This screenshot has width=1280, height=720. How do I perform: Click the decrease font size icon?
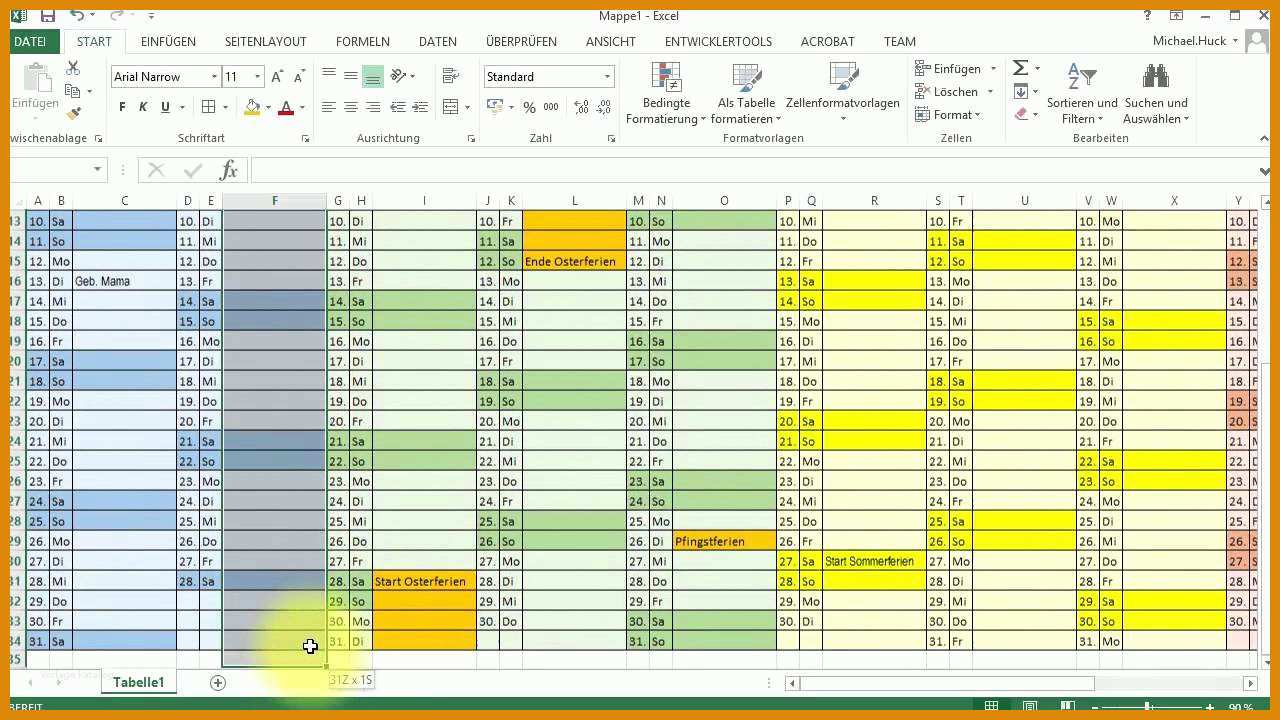299,77
